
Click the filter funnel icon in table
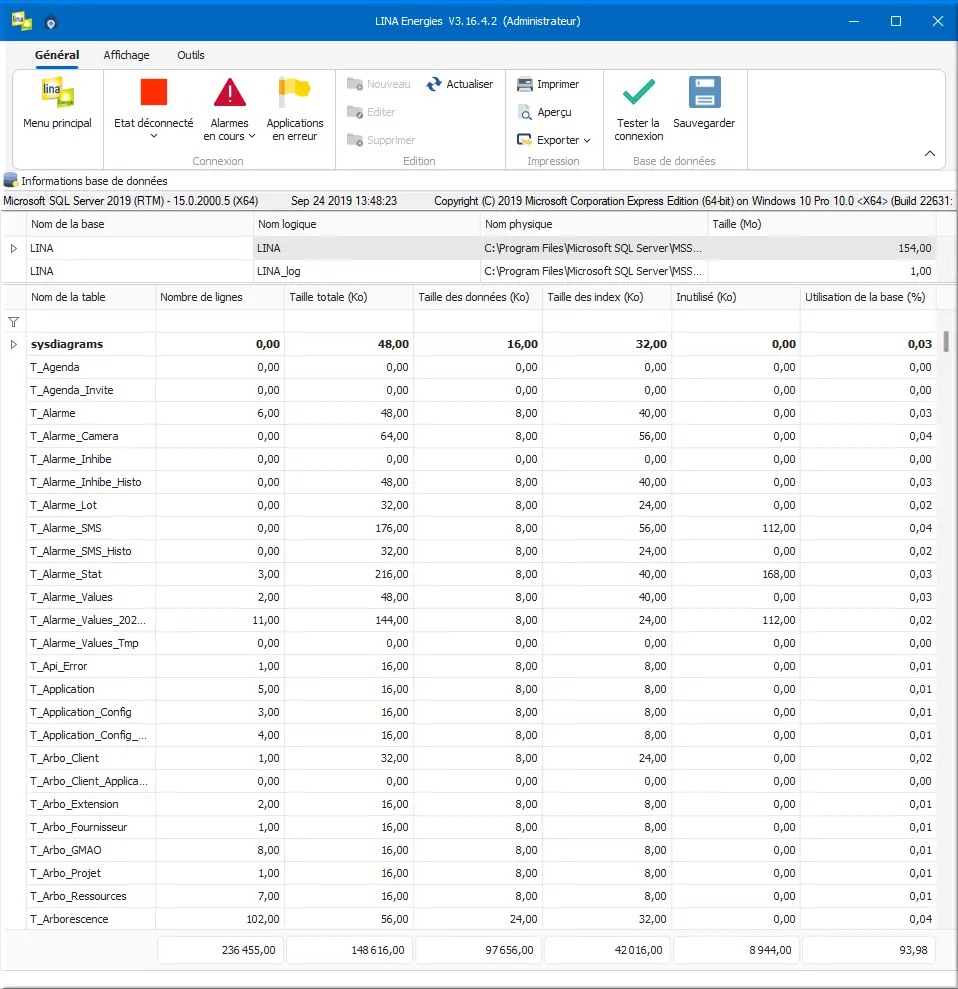(13, 322)
